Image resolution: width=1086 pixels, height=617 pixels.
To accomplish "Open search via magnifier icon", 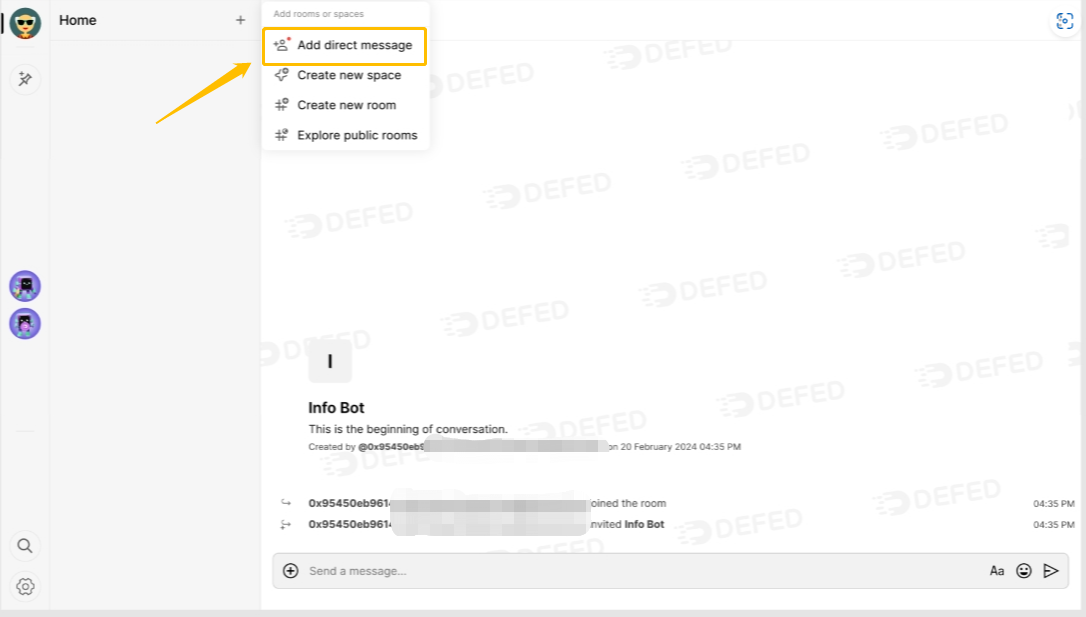I will (25, 546).
